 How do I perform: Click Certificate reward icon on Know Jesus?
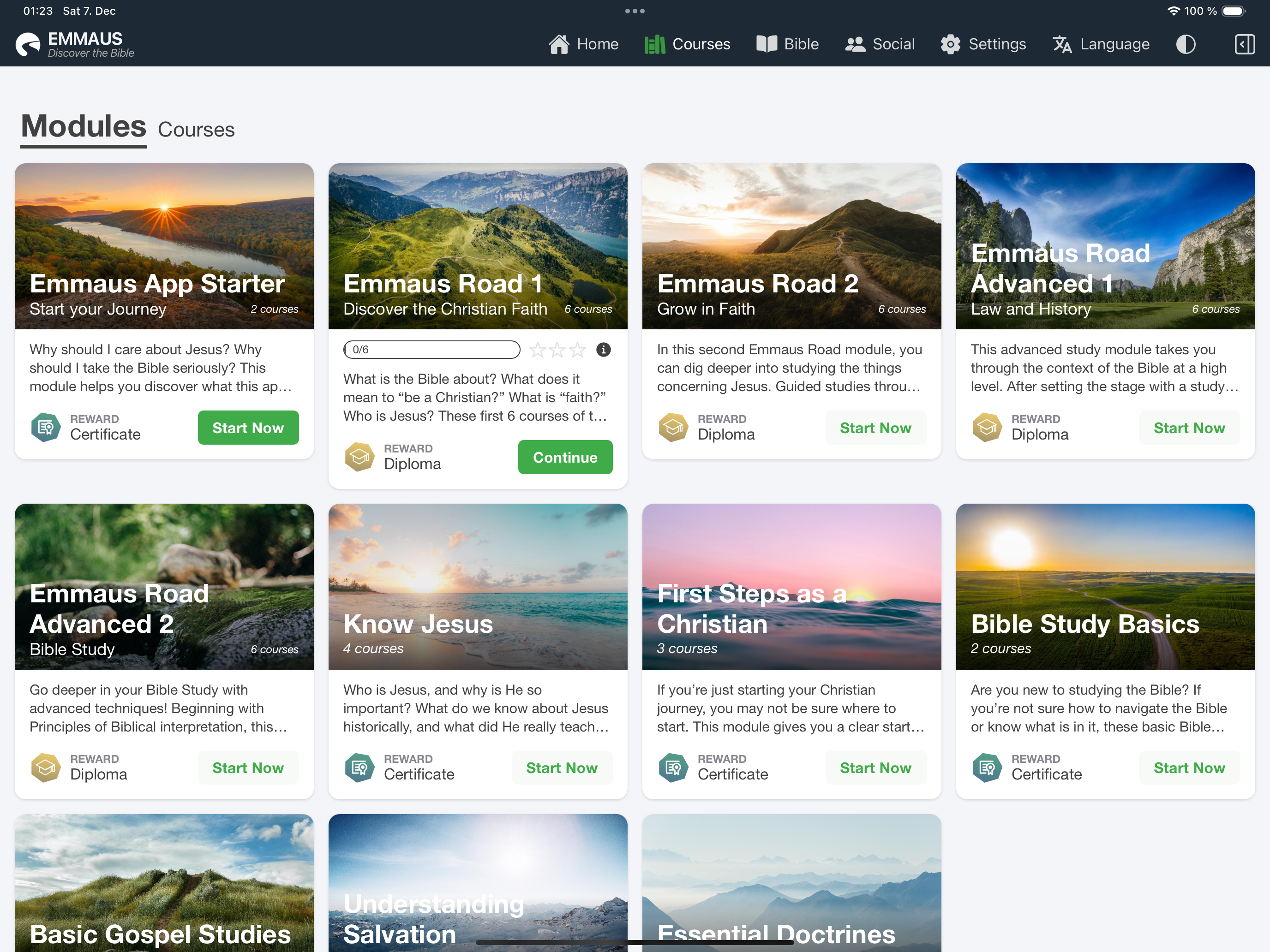(x=359, y=767)
